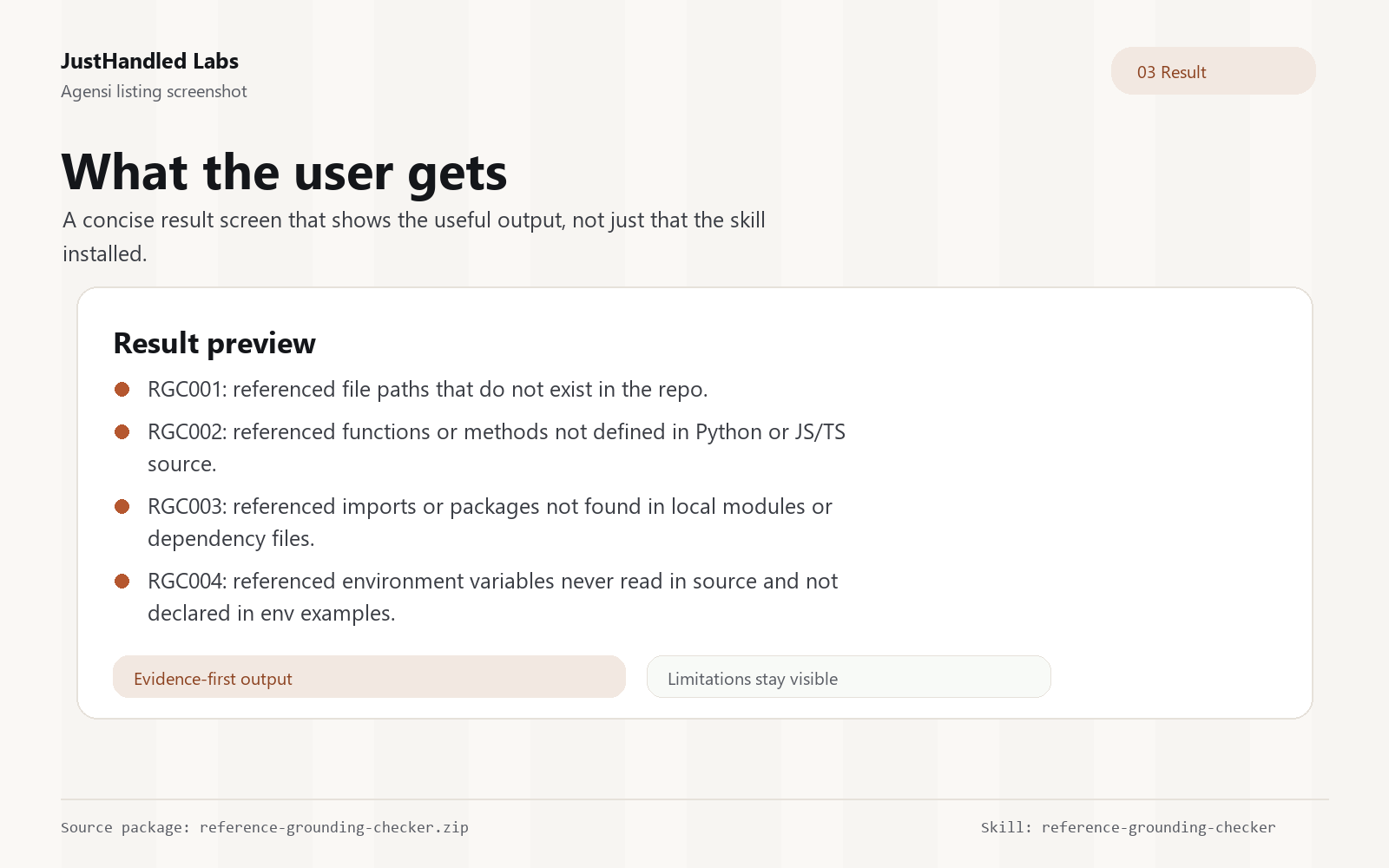The width and height of the screenshot is (1389, 868).
Task: Click the RGC002 orange bullet dot
Action: click(x=122, y=432)
